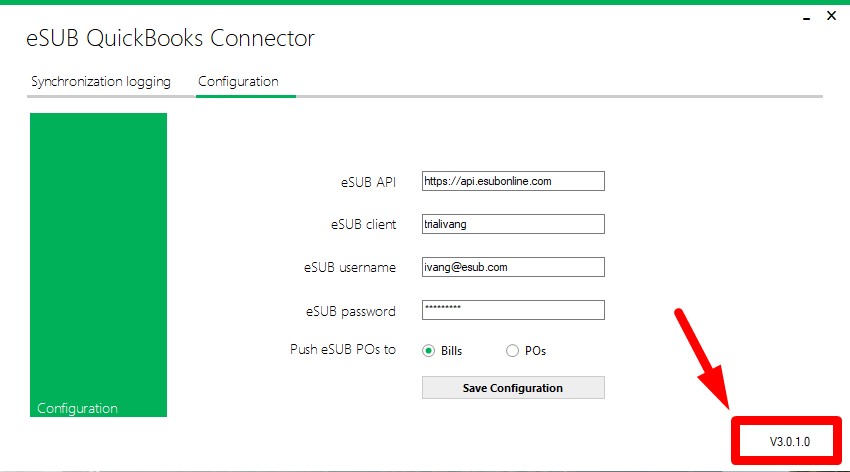Click the eSUB API URL field
Viewport: 850px width, 472px height.
tap(513, 181)
